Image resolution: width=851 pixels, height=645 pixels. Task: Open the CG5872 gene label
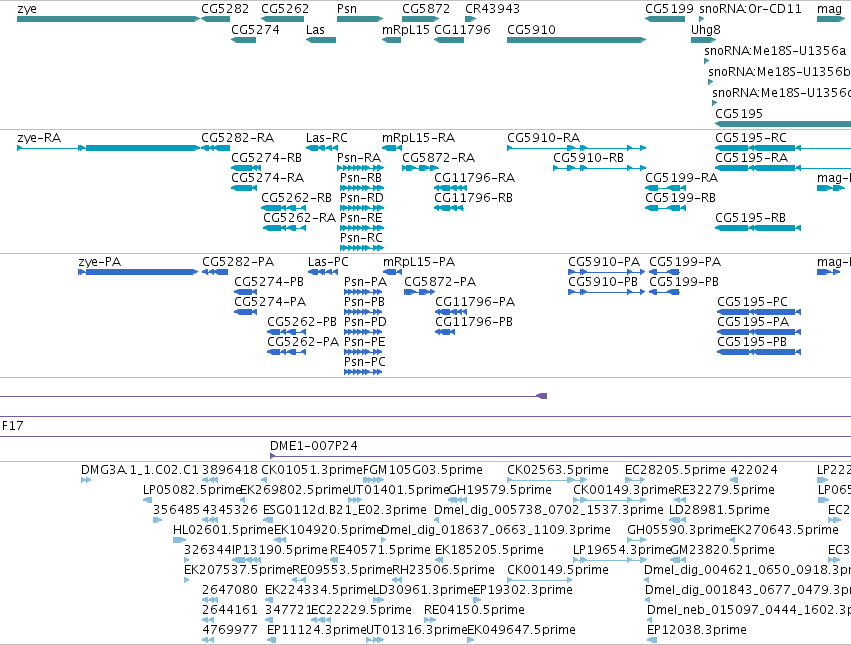[426, 9]
